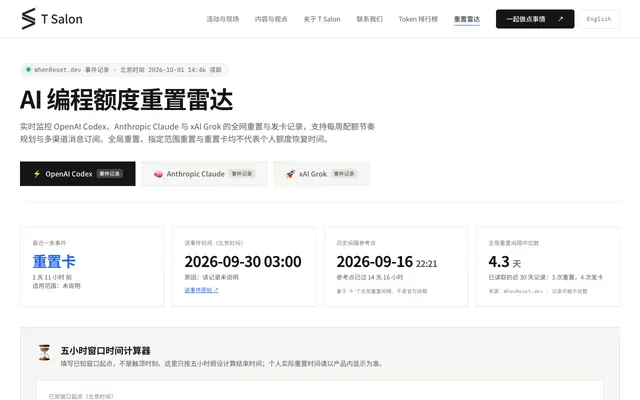Viewport: 640px width, 400px height.
Task: Click the 2026-09-16 reference date
Action: [x=374, y=262]
